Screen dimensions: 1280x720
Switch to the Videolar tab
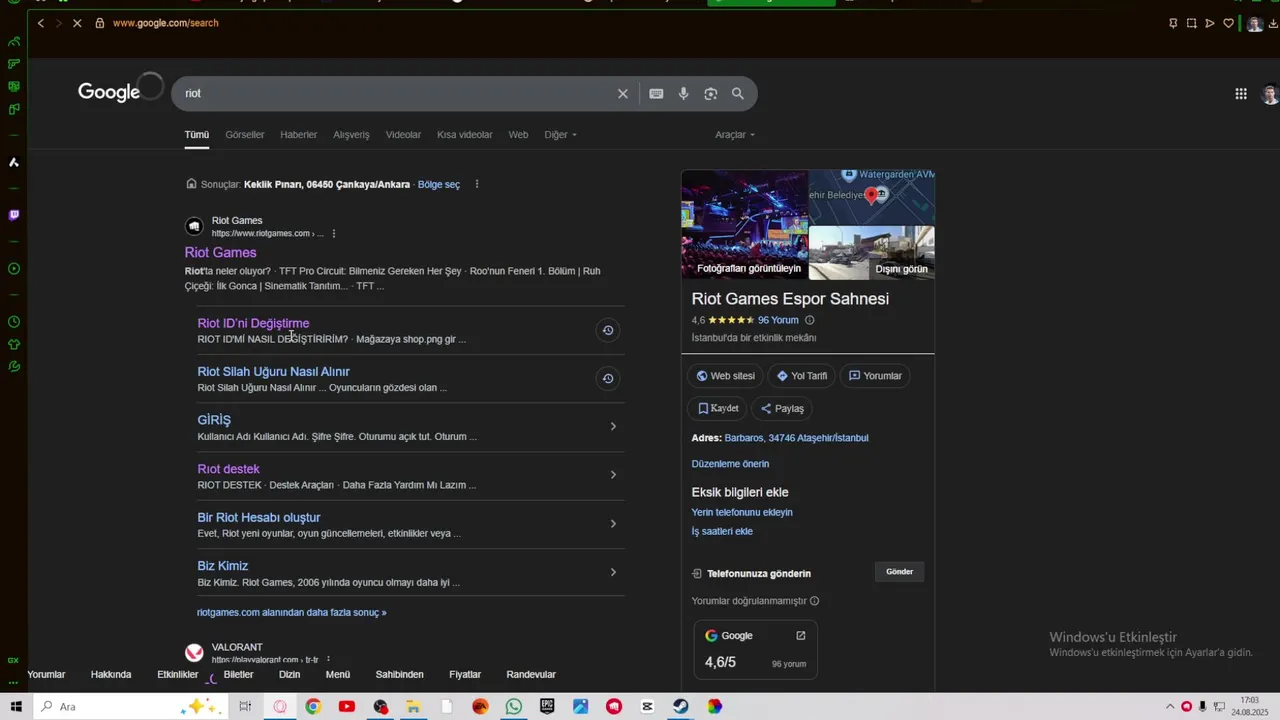(x=403, y=134)
